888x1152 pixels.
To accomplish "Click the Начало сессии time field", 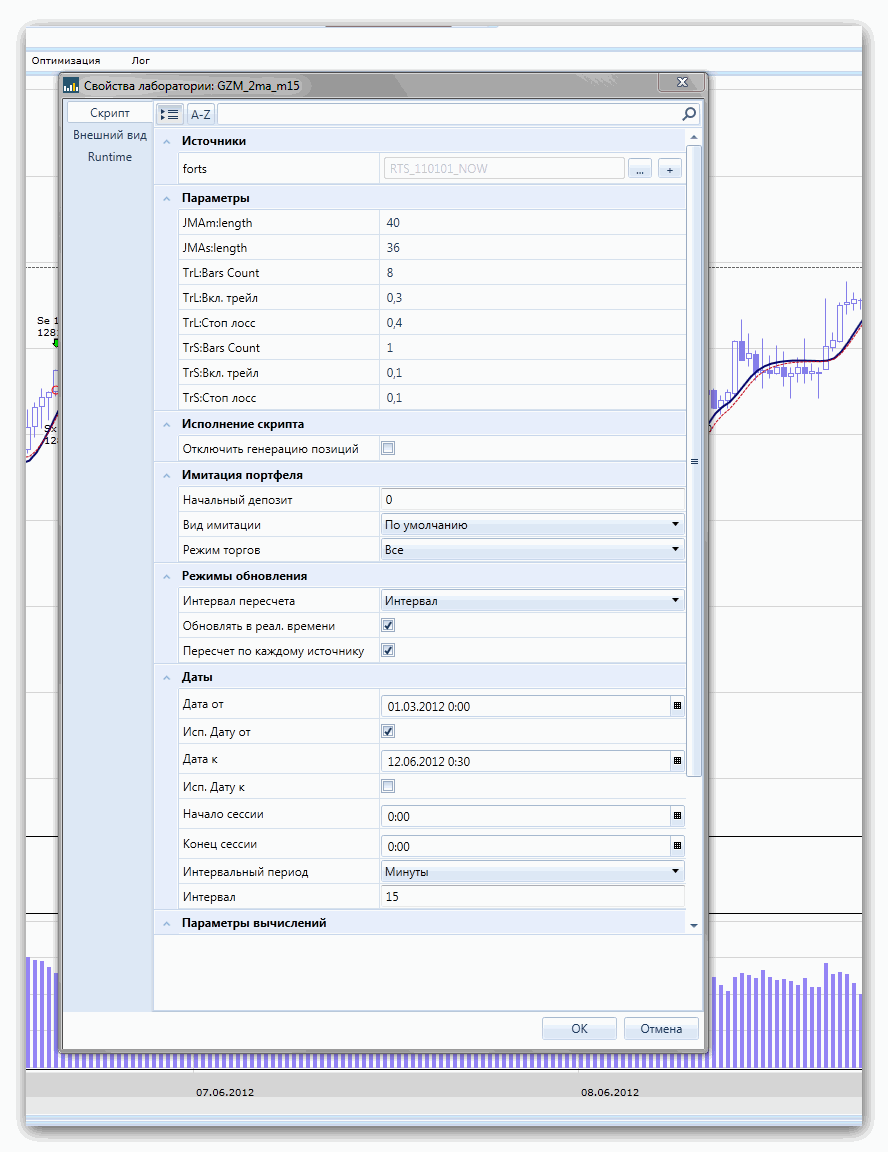I will click(x=526, y=816).
